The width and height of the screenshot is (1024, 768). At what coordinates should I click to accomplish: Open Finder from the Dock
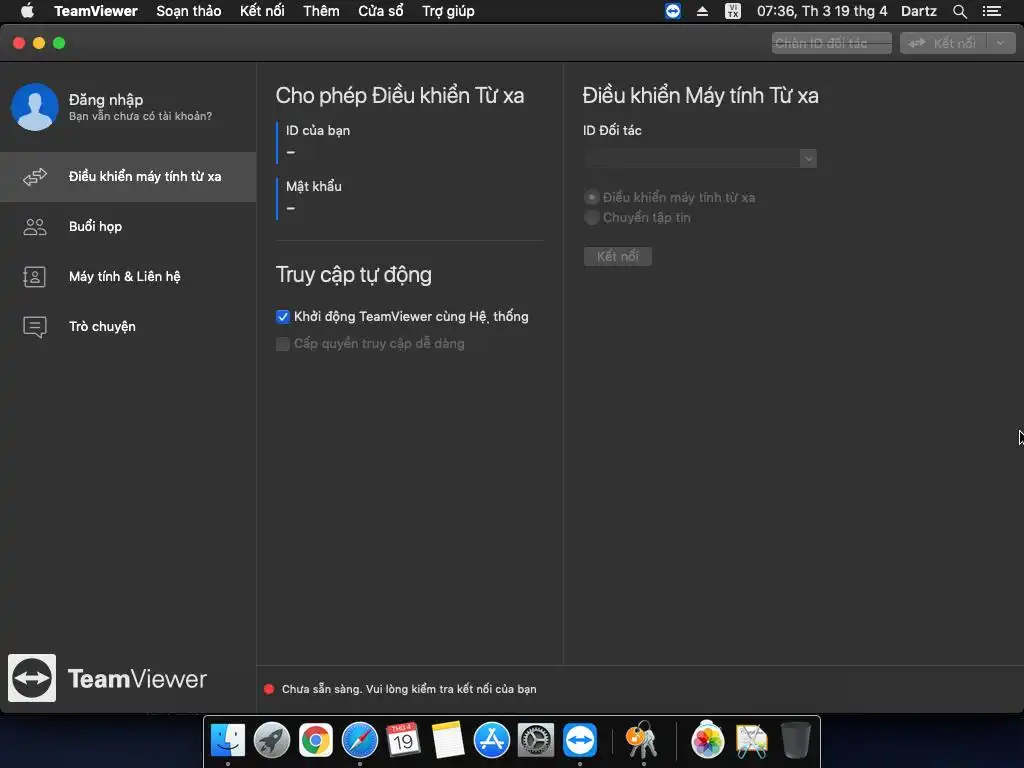point(227,741)
